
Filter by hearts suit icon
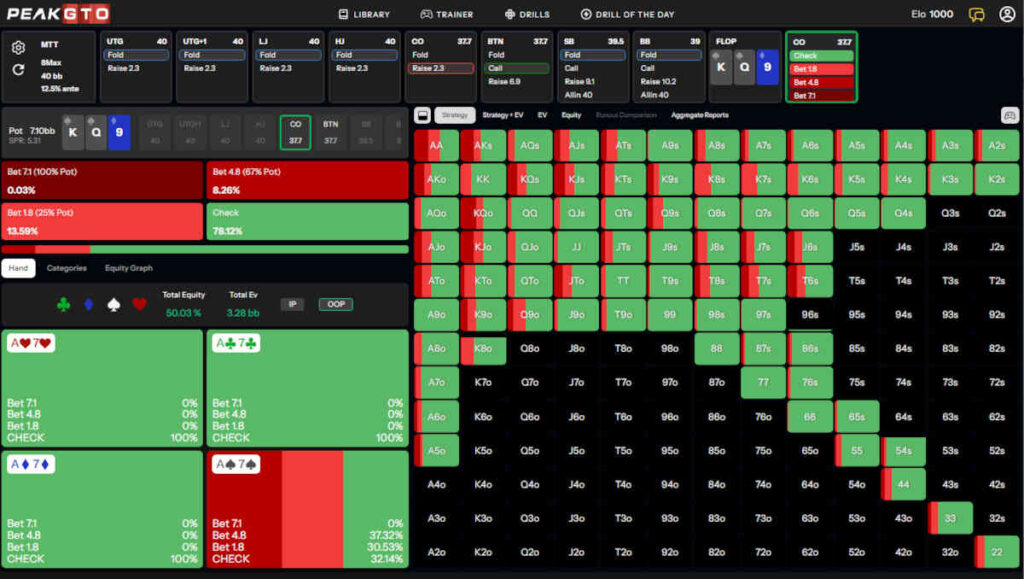139,305
